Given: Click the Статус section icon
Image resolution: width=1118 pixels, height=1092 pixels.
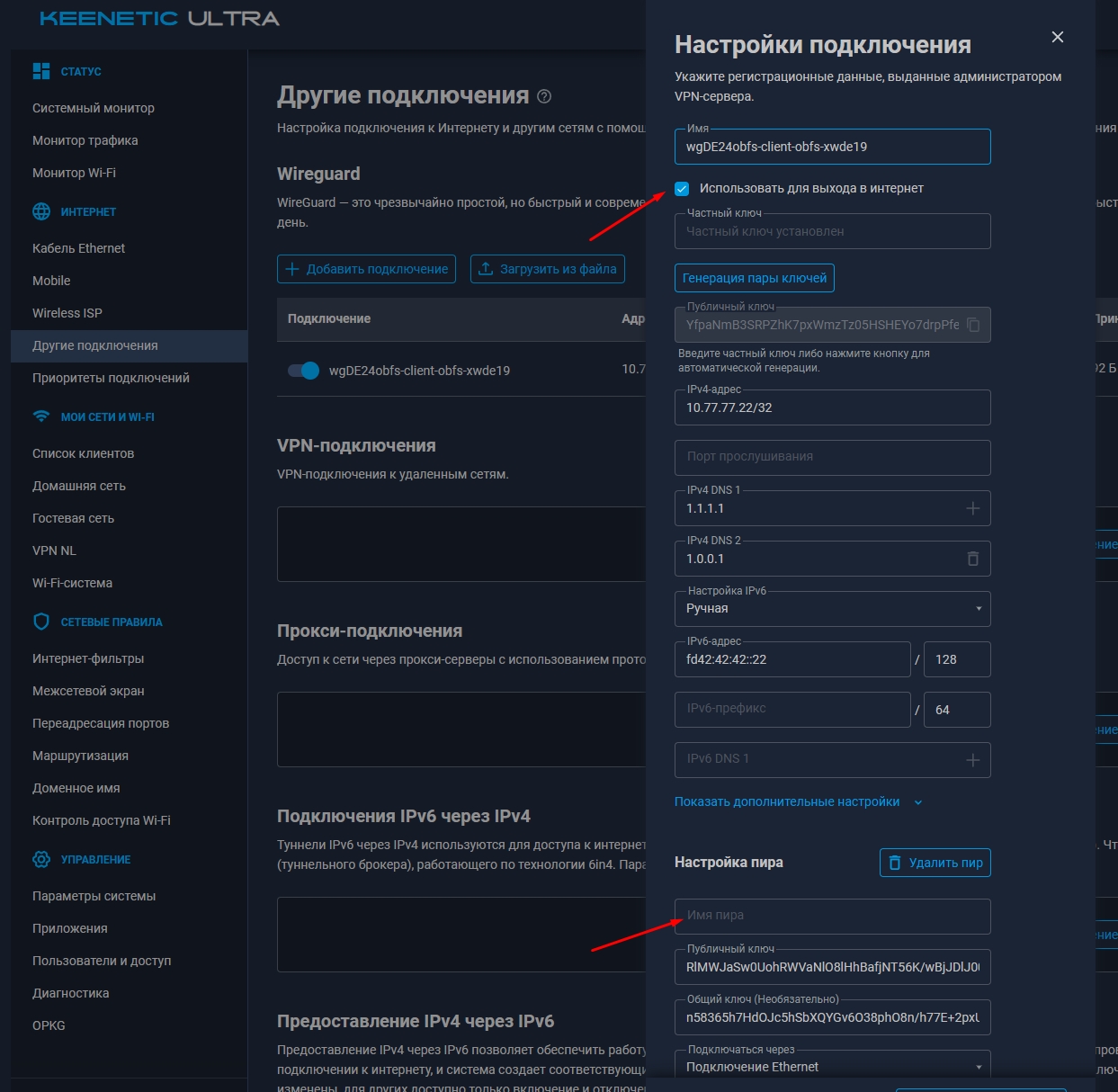Looking at the screenshot, I should coord(41,70).
